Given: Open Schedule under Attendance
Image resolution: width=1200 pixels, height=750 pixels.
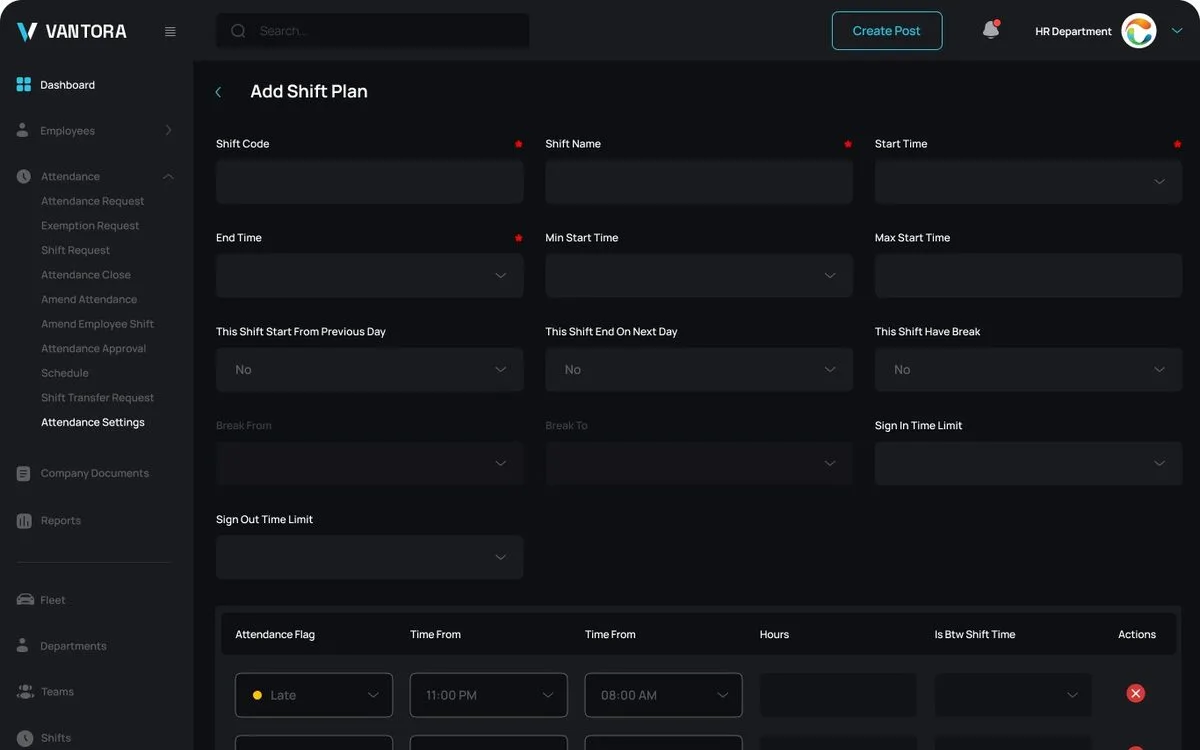Looking at the screenshot, I should pyautogui.click(x=65, y=373).
